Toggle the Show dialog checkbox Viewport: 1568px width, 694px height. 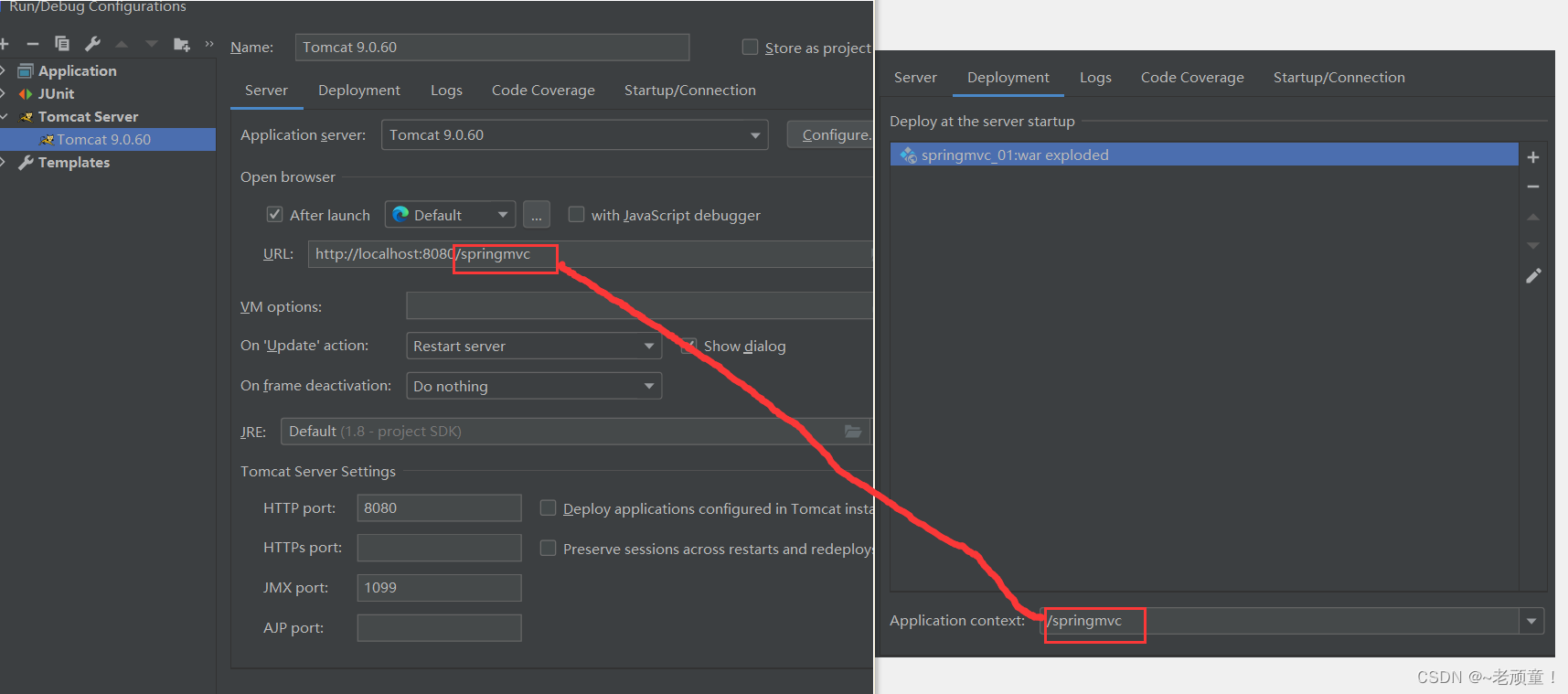tap(689, 346)
